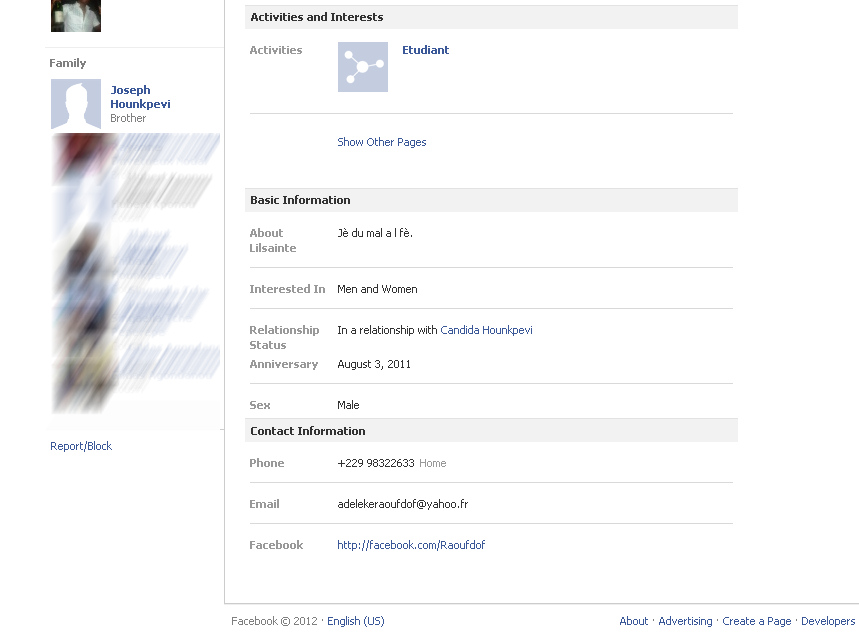Click the Activities and Interests section header

(x=316, y=17)
